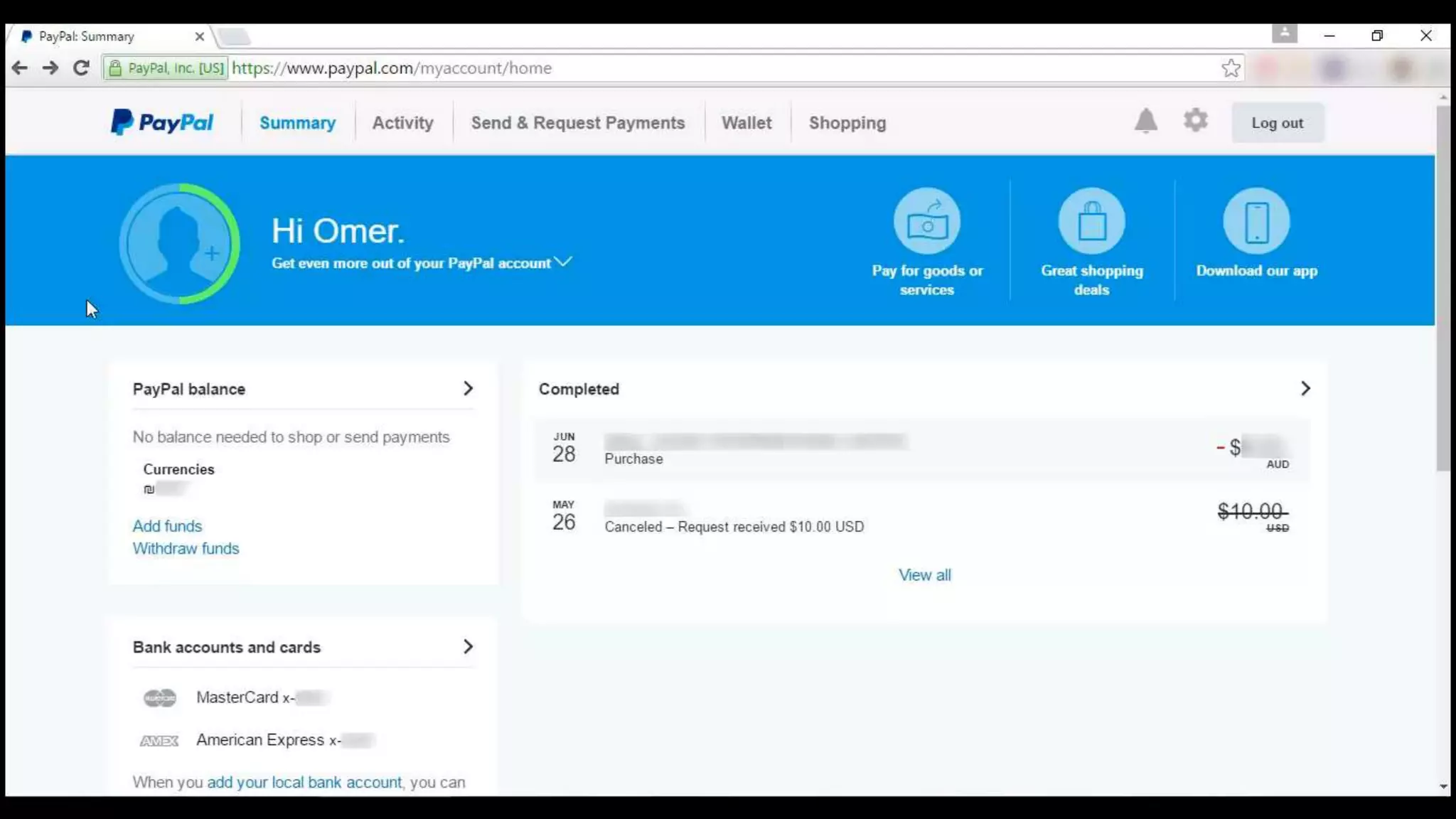
Task: Click the View all transactions link
Action: point(924,575)
